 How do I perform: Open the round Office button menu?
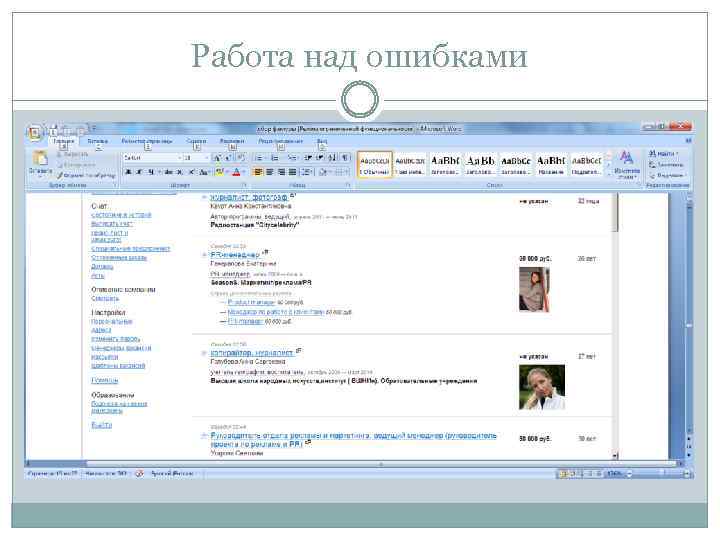(x=35, y=133)
